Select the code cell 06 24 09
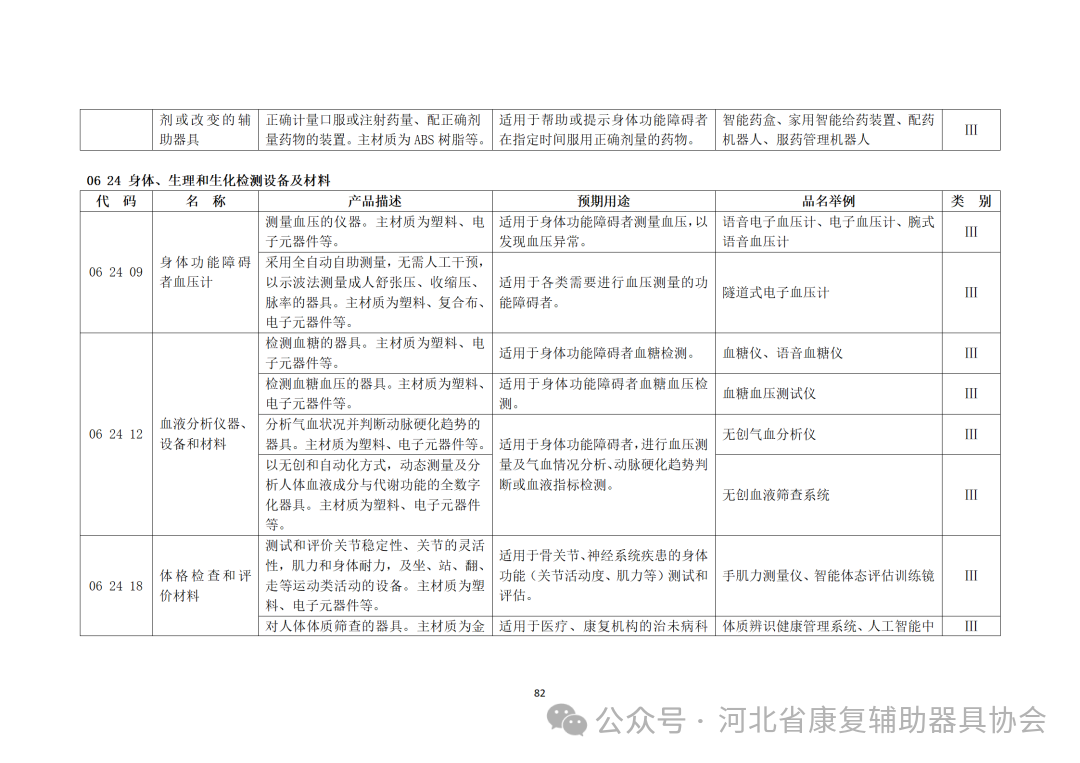The height and width of the screenshot is (763, 1080). pos(116,270)
